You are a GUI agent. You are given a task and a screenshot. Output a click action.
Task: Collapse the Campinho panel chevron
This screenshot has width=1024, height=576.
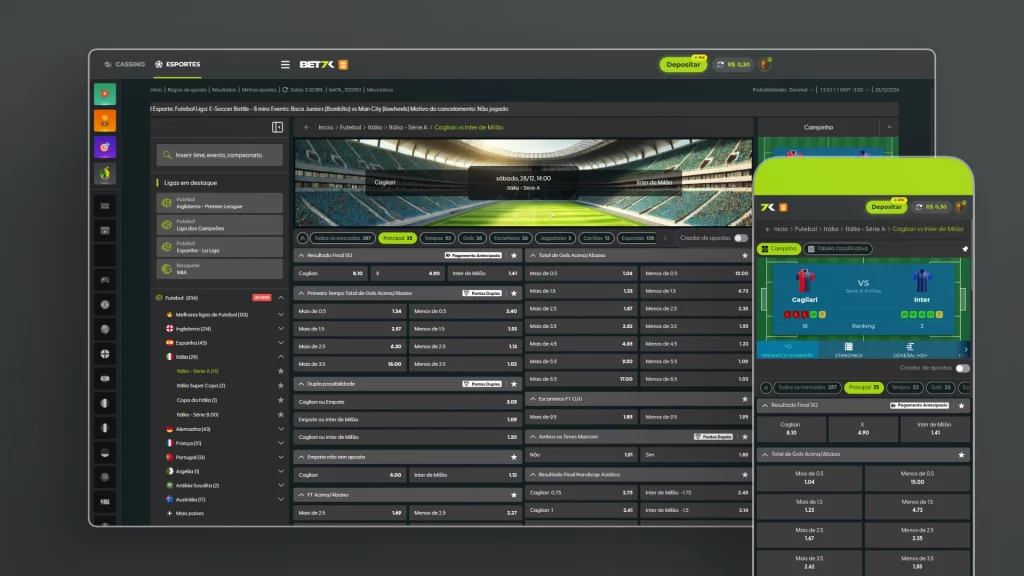click(x=888, y=127)
